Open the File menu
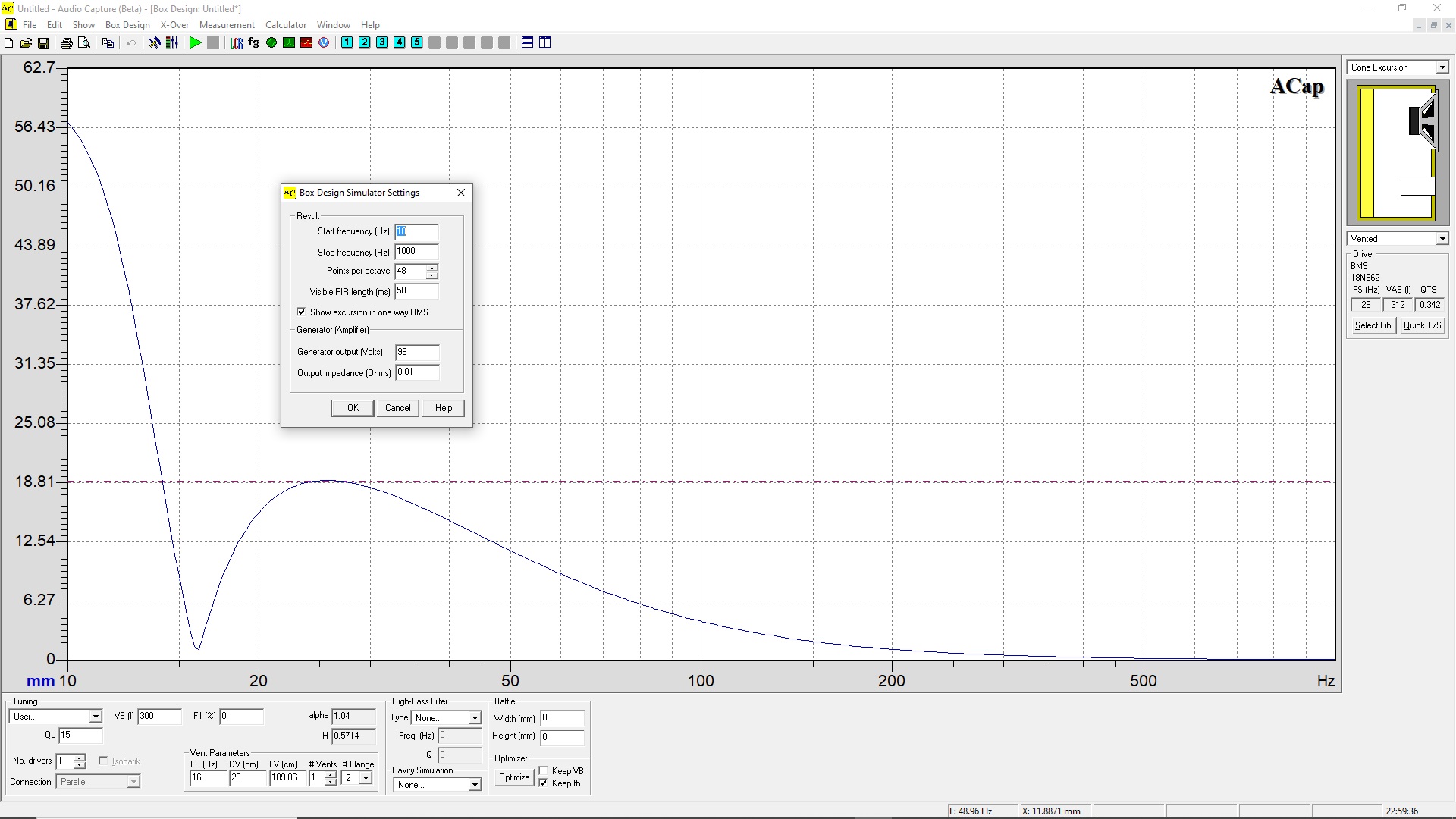This screenshot has width=1456, height=819. click(30, 25)
